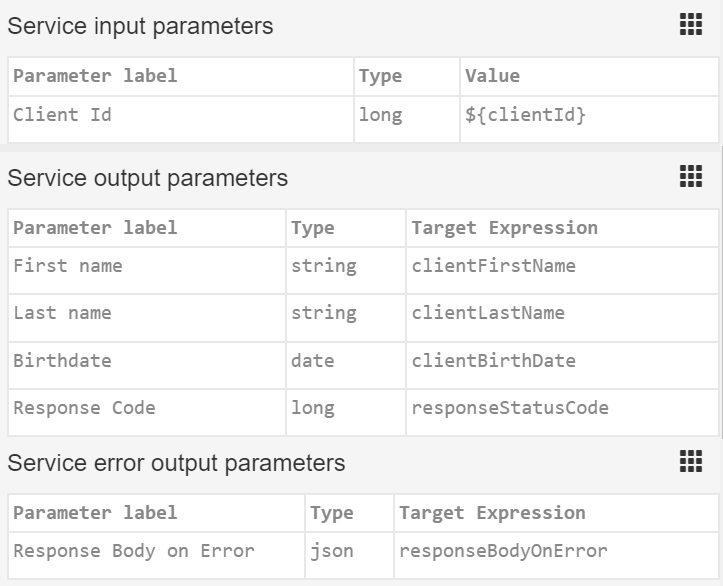
Task: Click the date type of Birthdate
Action: pos(312,360)
